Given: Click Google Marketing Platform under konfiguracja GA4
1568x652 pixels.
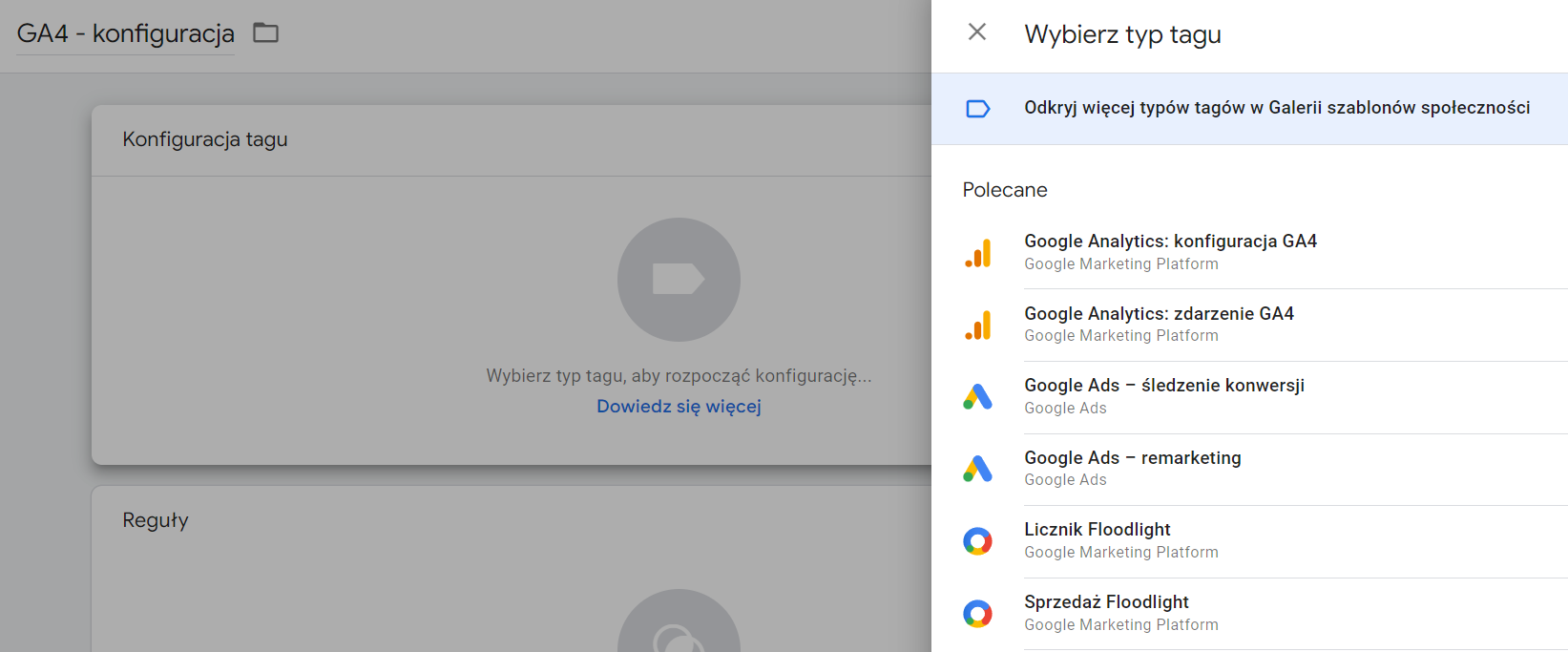Looking at the screenshot, I should 1121,264.
